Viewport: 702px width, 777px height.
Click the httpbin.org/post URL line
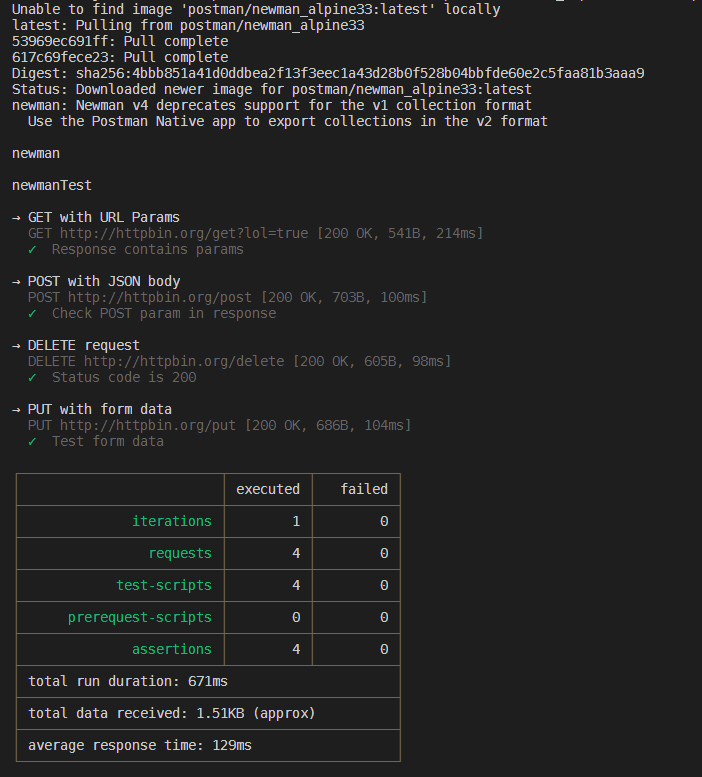227,297
